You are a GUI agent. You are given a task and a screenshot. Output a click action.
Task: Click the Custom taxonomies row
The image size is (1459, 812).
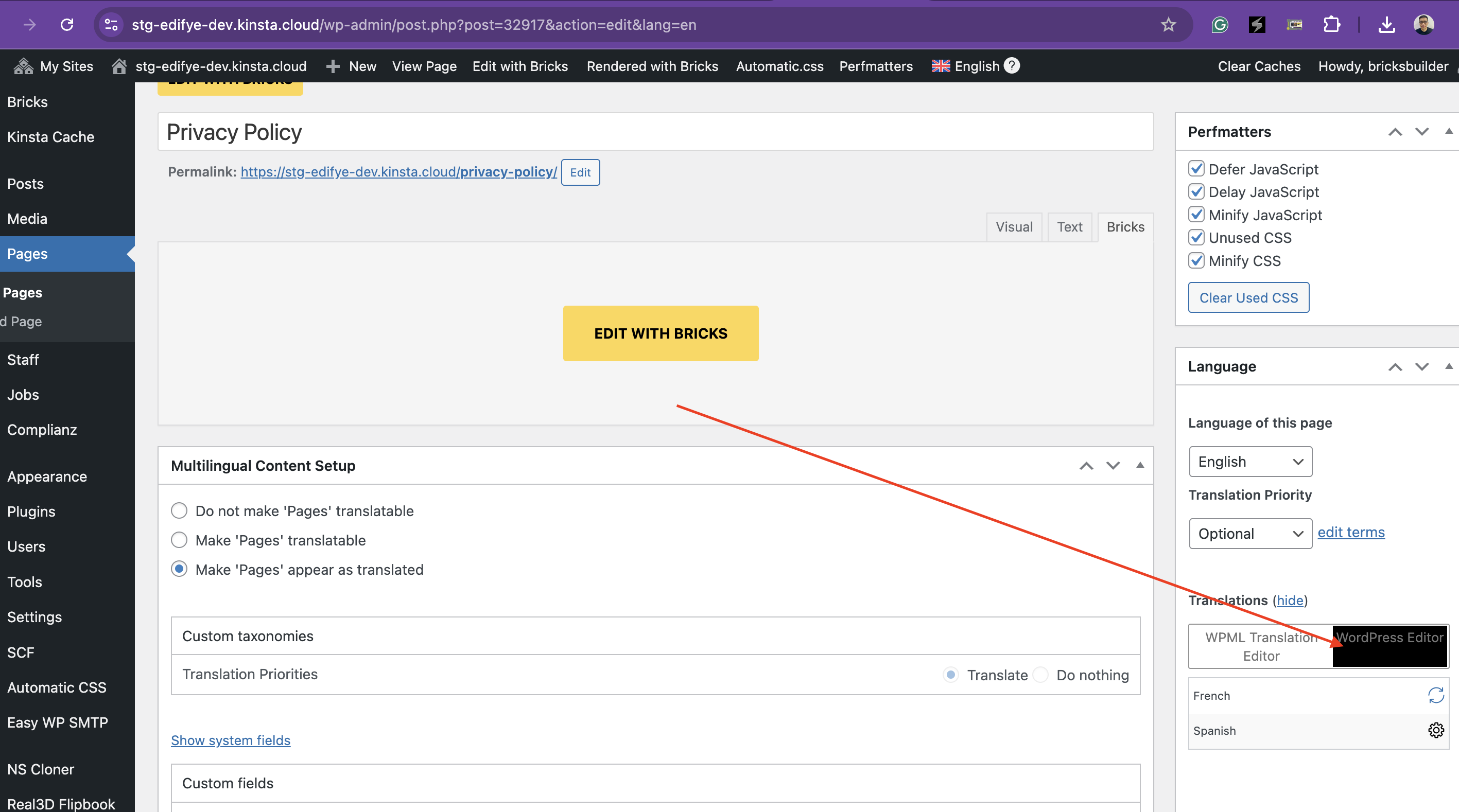(x=655, y=636)
